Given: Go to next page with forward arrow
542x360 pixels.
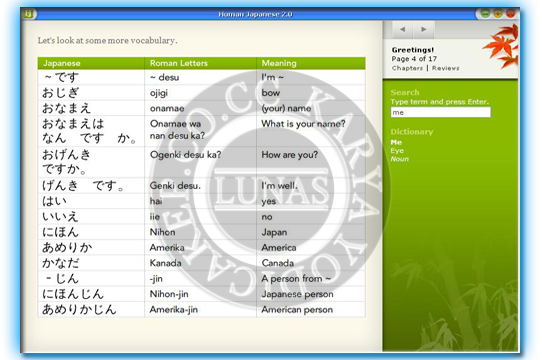Looking at the screenshot, I should (x=424, y=29).
